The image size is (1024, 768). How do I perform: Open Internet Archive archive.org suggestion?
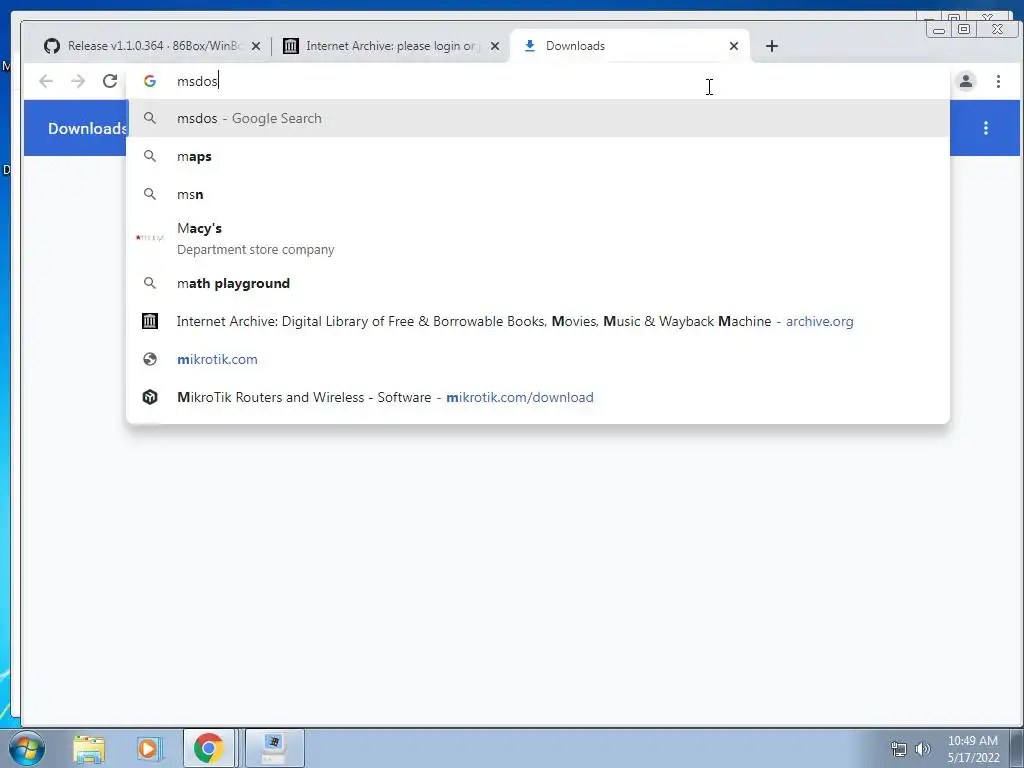(x=538, y=321)
